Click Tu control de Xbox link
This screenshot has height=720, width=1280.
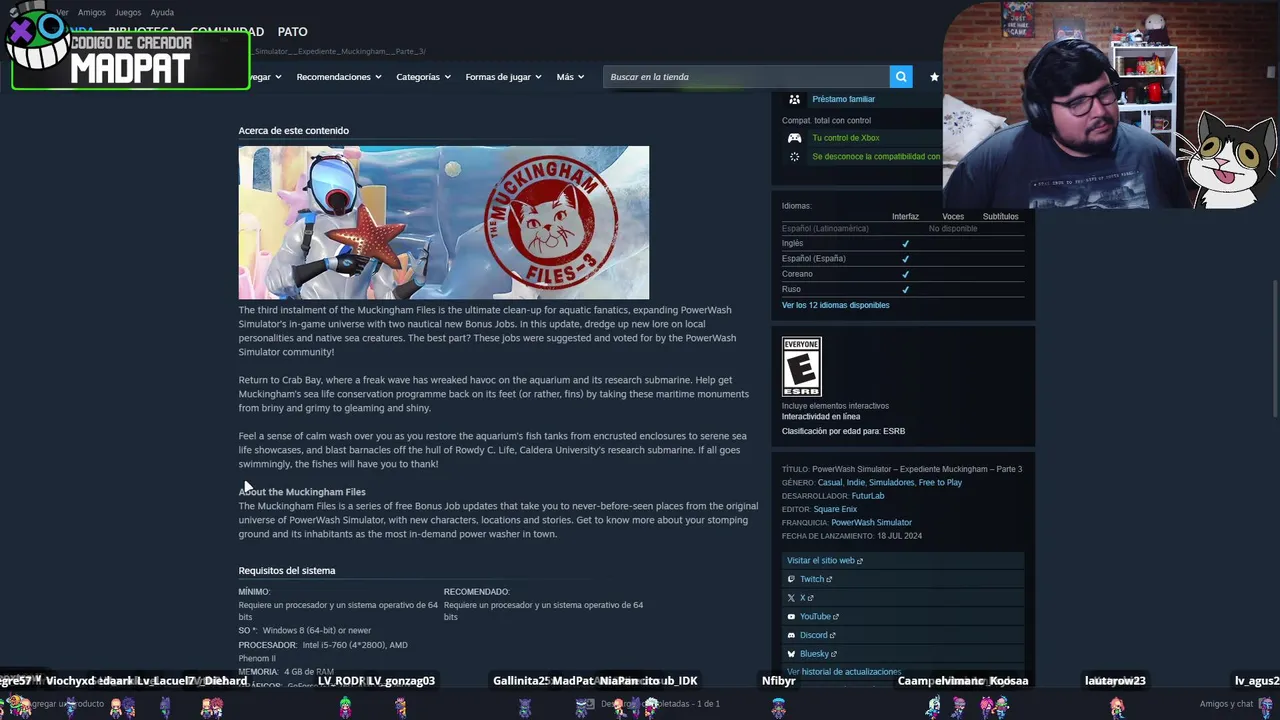[x=846, y=138]
